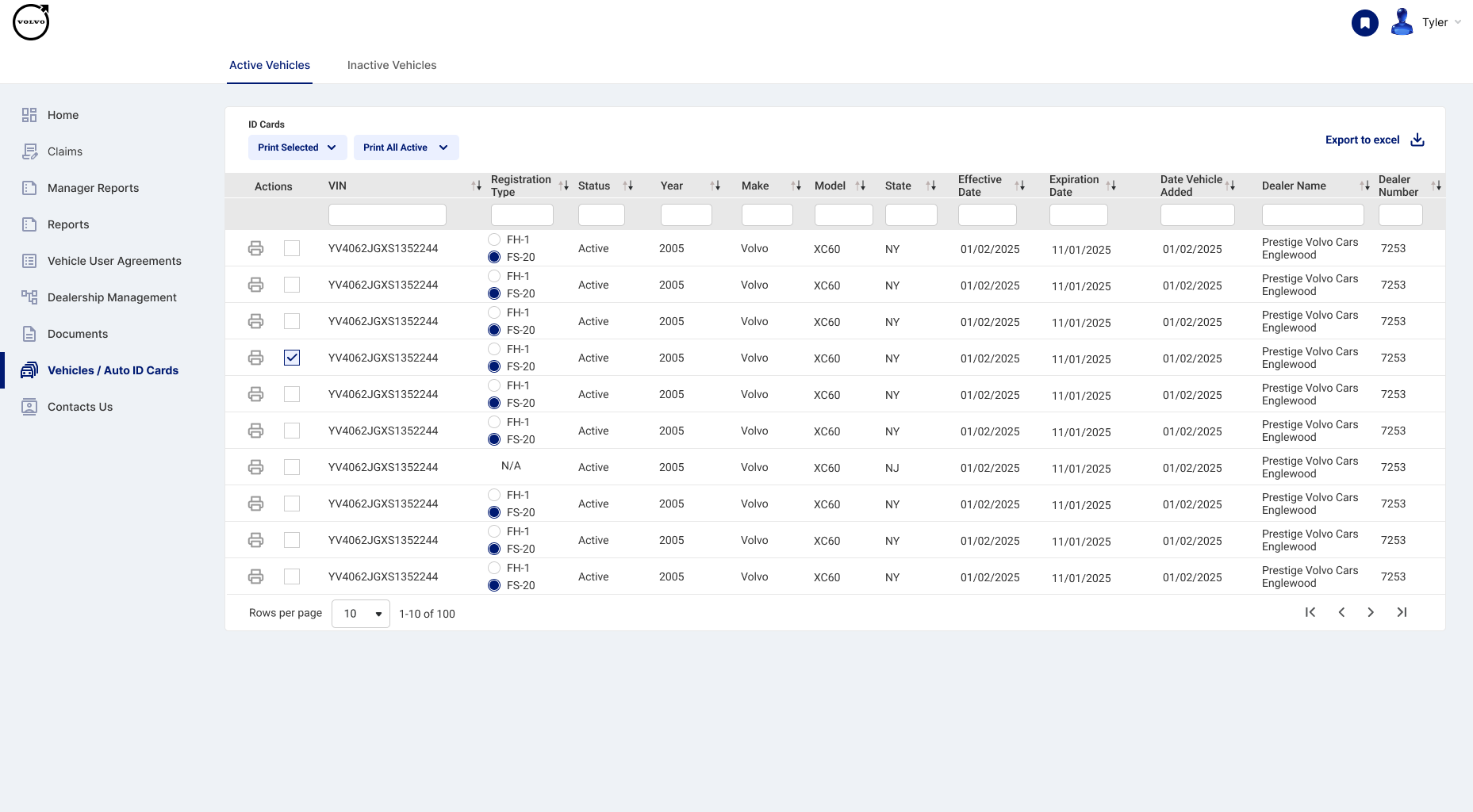The width and height of the screenshot is (1473, 812).
Task: Click the VIN filter input field
Action: [x=387, y=214]
